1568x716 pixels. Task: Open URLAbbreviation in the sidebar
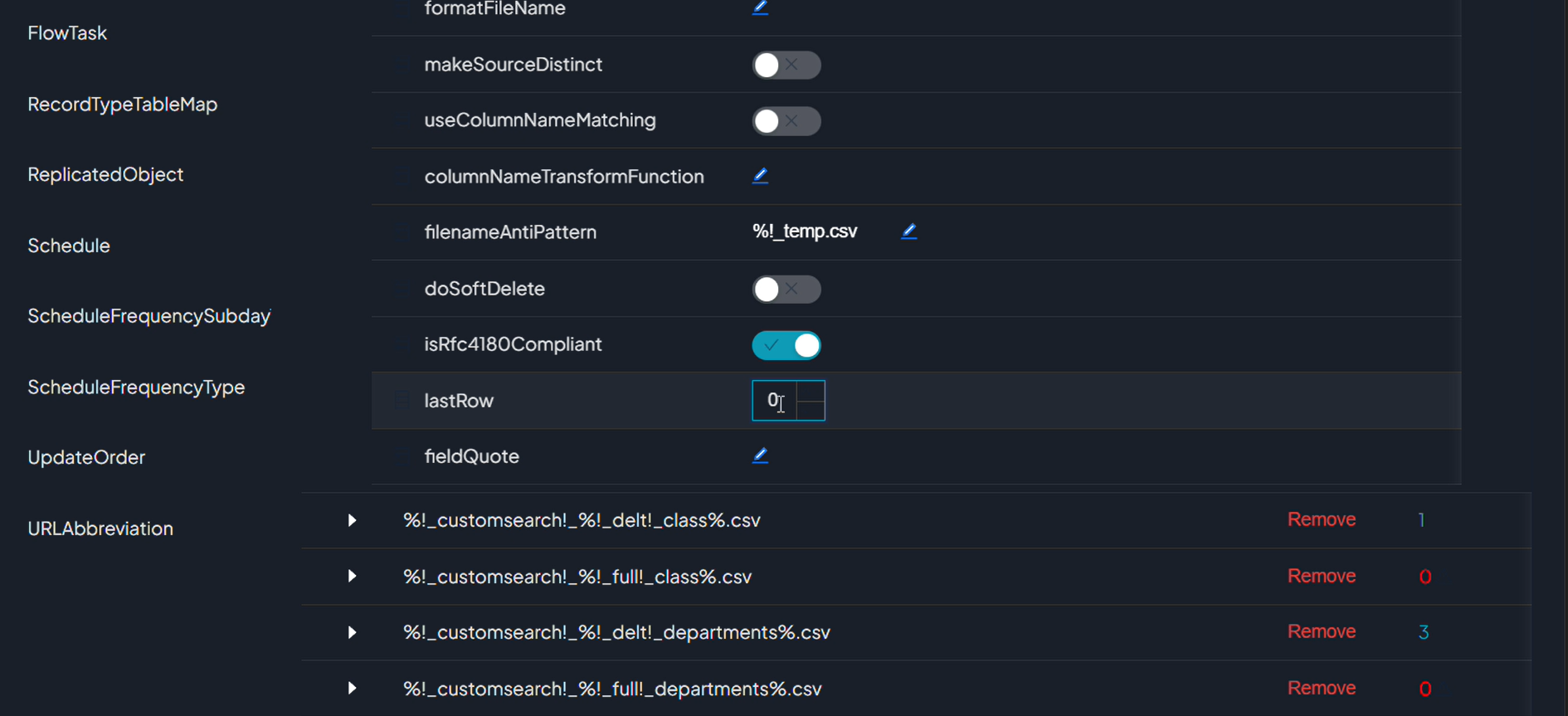click(100, 528)
